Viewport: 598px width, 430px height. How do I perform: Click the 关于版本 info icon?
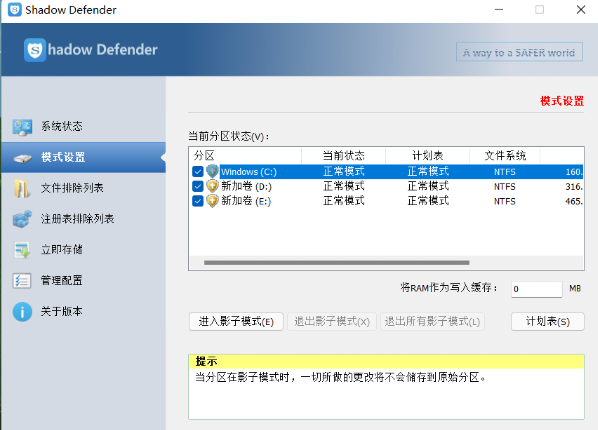tap(22, 312)
